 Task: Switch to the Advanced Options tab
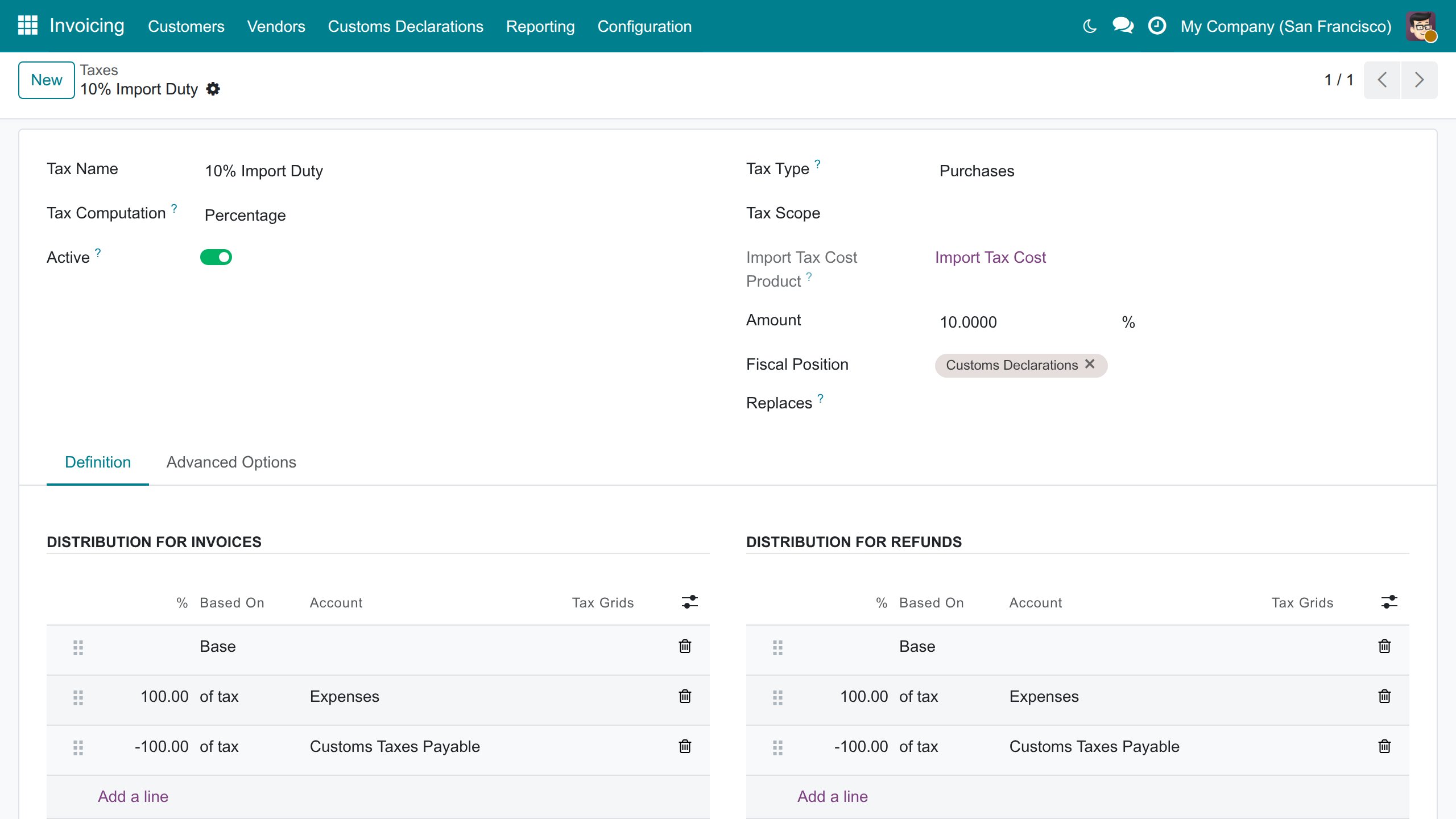click(231, 462)
